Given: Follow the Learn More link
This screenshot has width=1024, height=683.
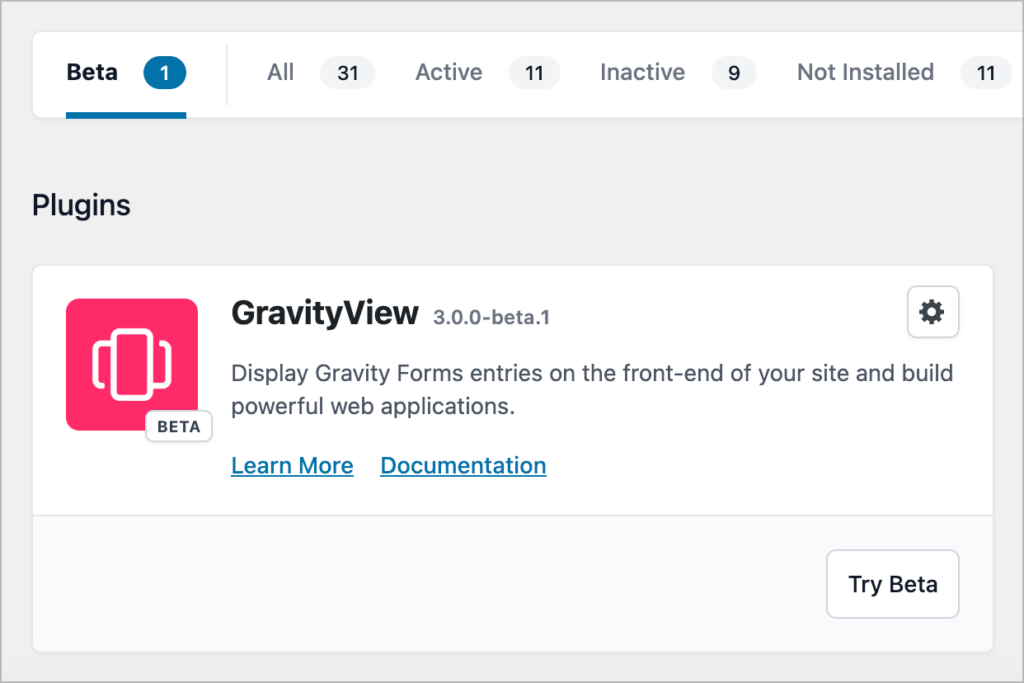Looking at the screenshot, I should (292, 466).
